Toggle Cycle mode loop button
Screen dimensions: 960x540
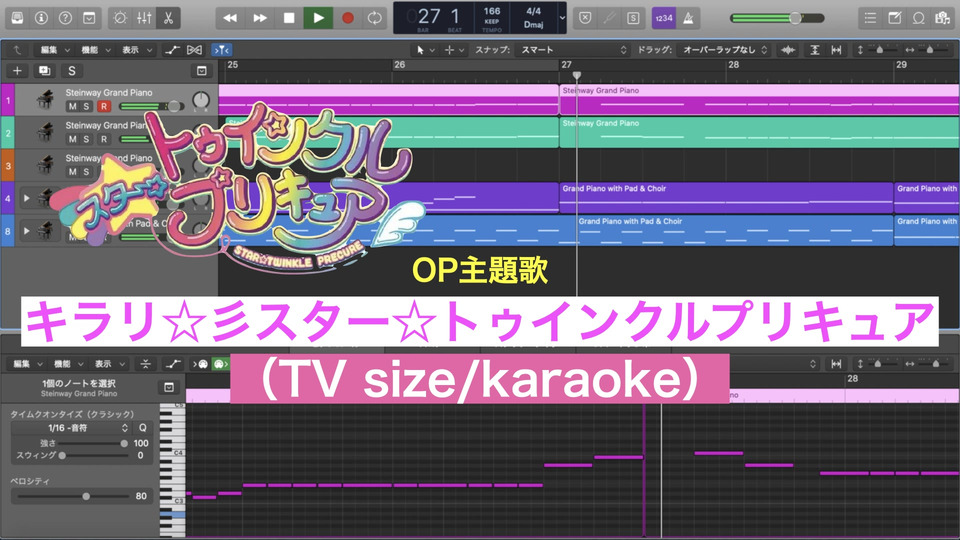tap(374, 18)
